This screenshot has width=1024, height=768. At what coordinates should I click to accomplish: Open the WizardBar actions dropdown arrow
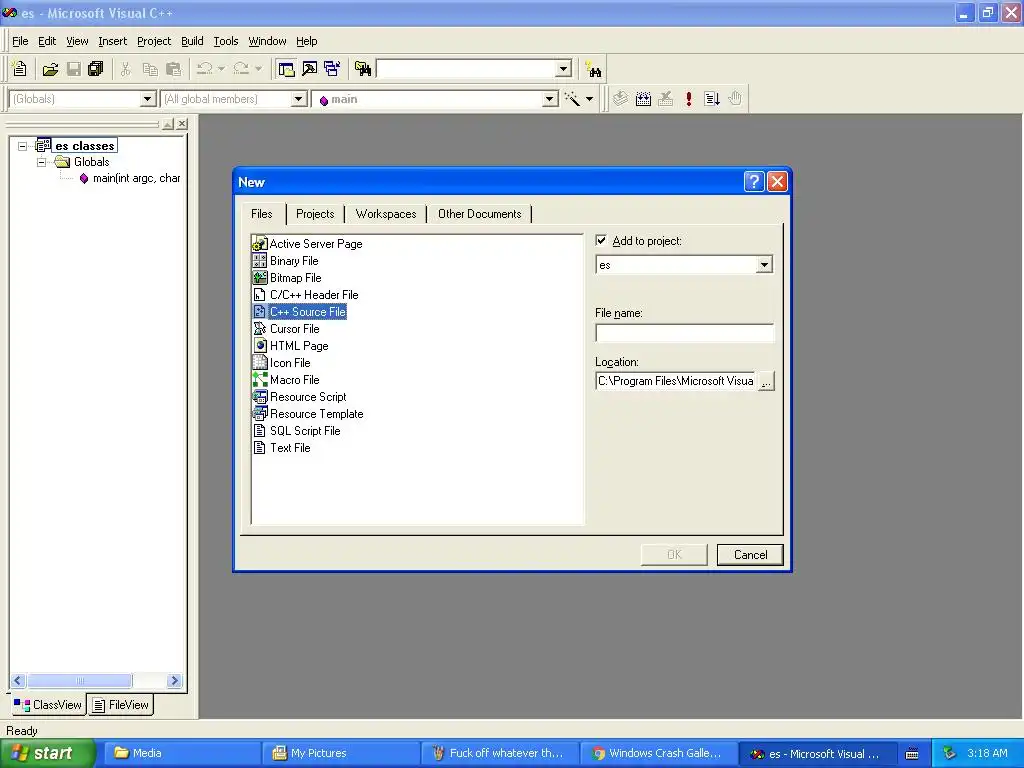(589, 99)
